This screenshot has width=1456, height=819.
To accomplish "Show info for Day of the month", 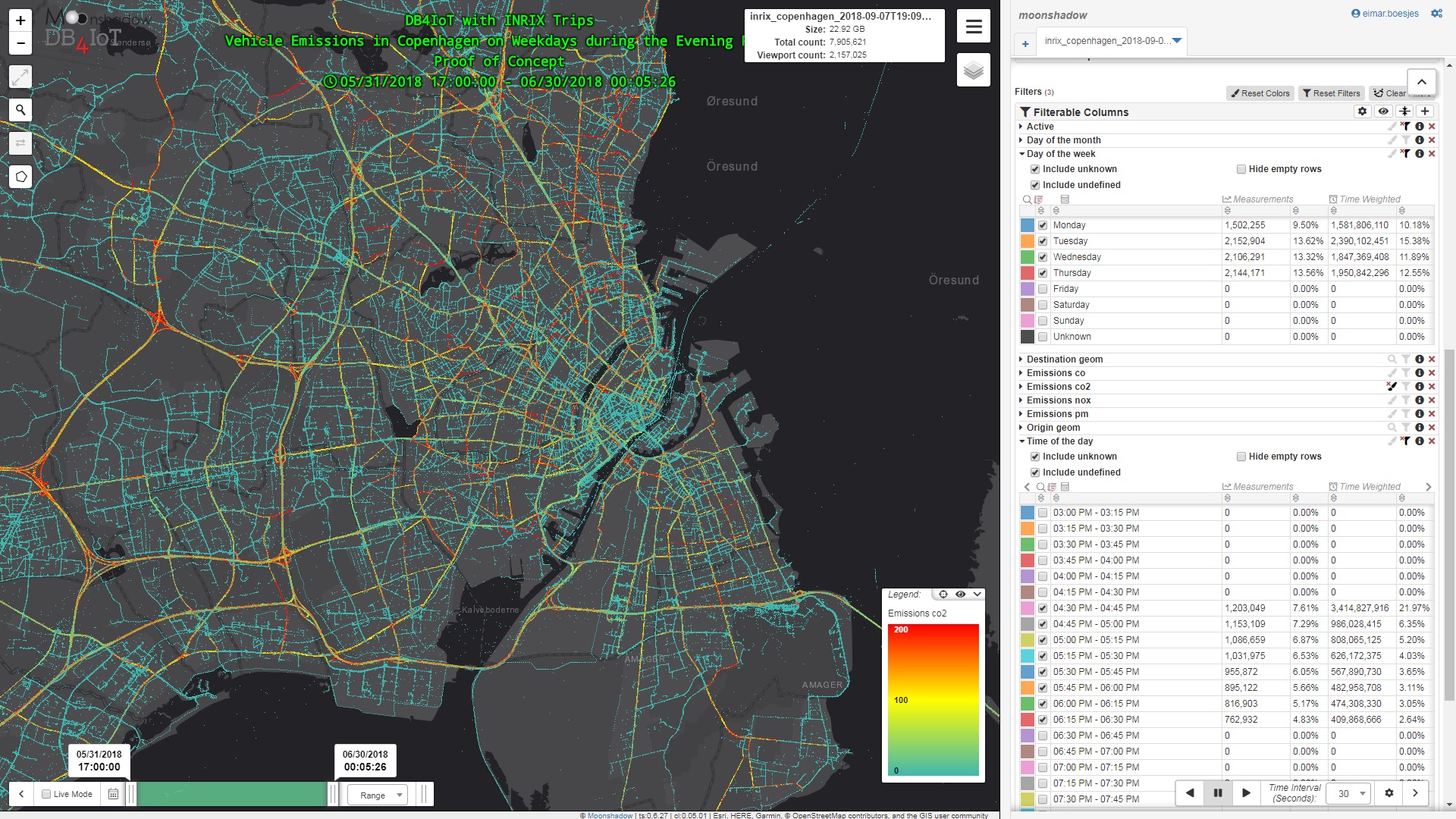I will (1419, 140).
